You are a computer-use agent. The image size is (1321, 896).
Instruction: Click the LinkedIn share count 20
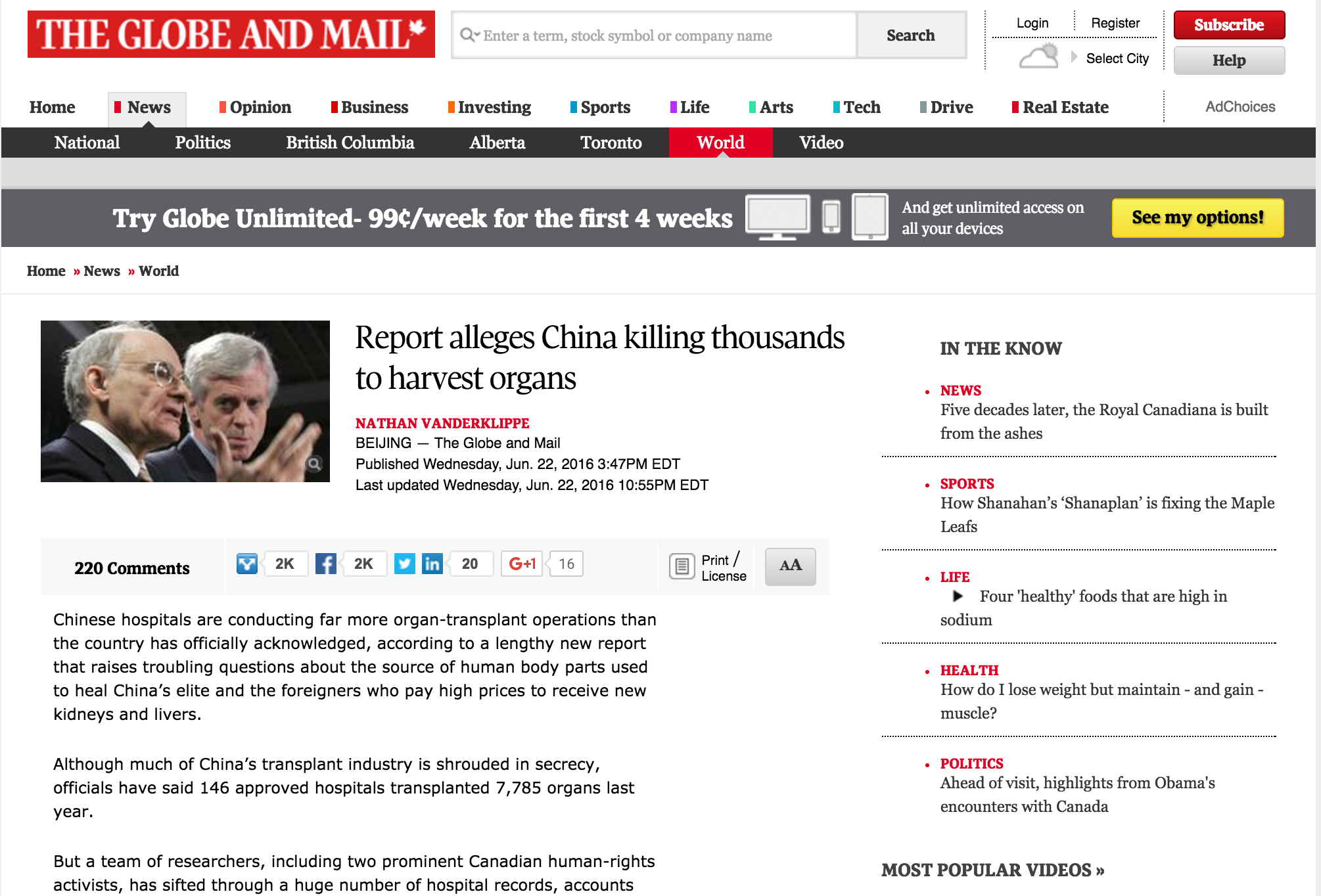470,564
